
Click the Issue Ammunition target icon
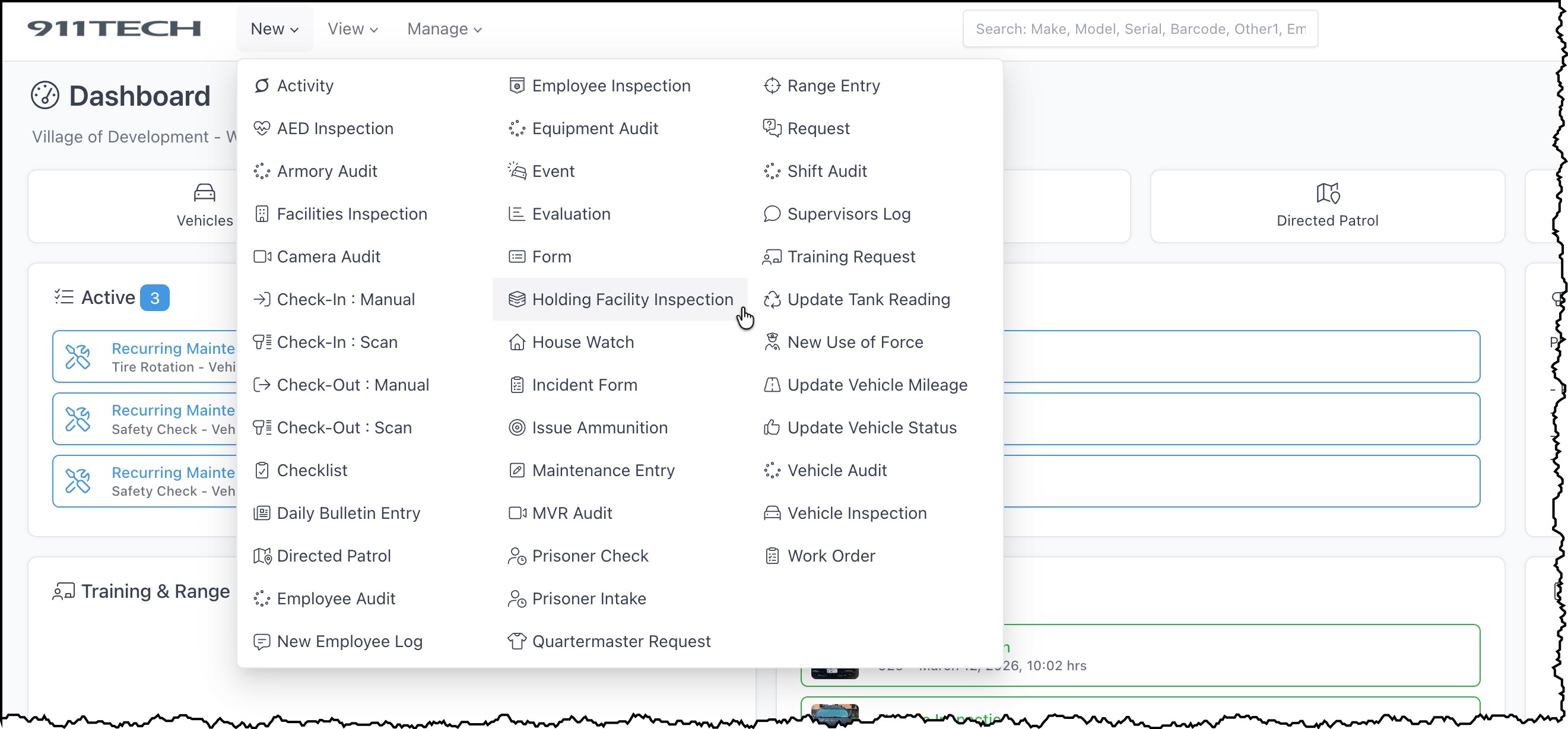coord(516,427)
